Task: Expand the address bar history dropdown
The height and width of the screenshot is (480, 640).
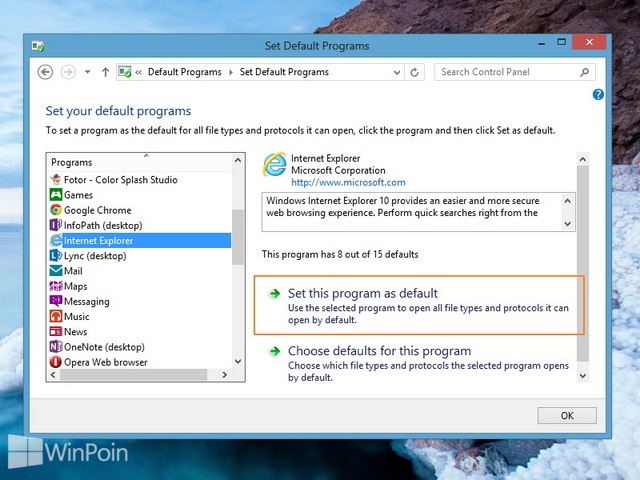Action: [397, 72]
